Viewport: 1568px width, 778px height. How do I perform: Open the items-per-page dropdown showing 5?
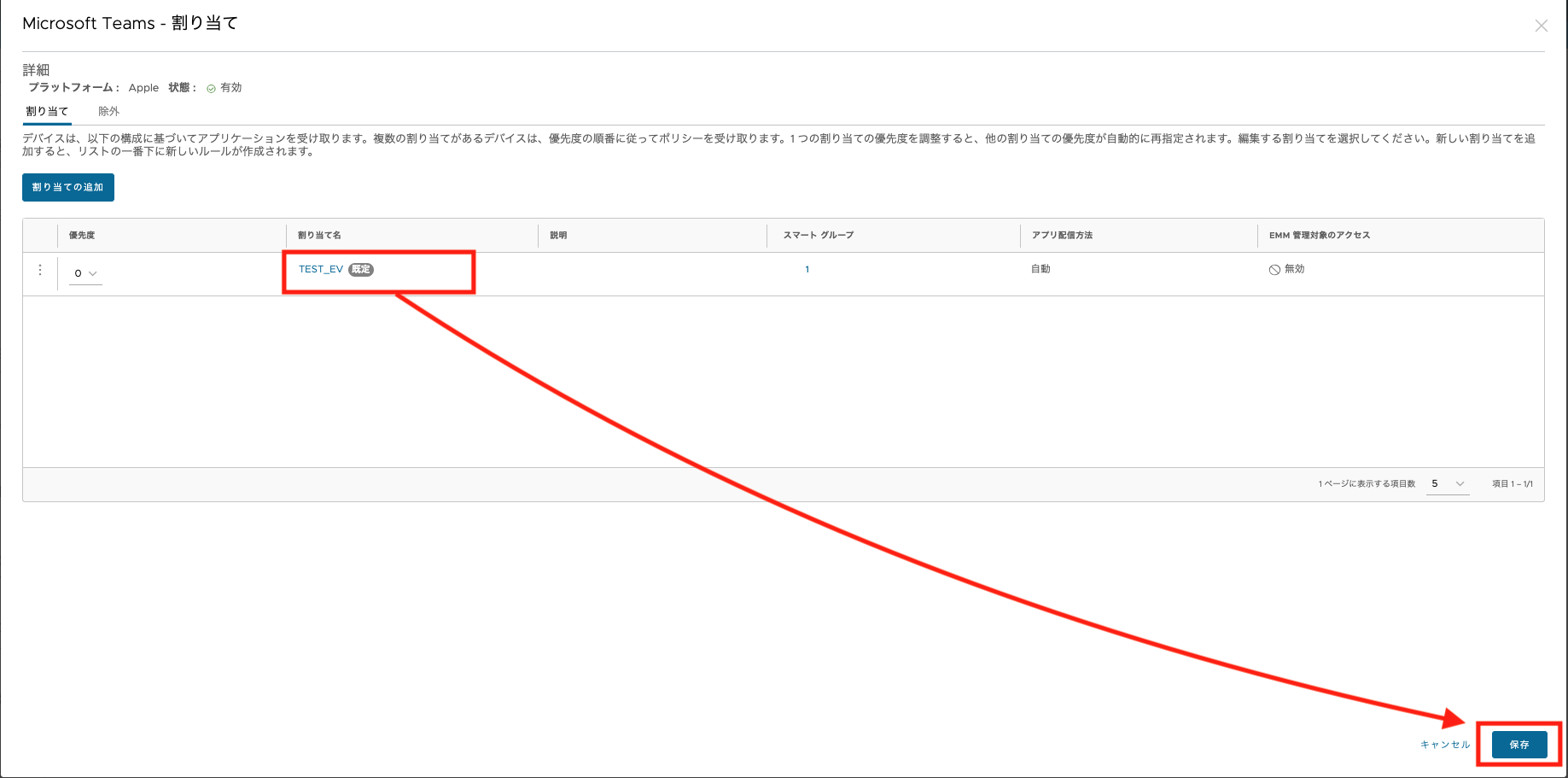click(x=1448, y=483)
